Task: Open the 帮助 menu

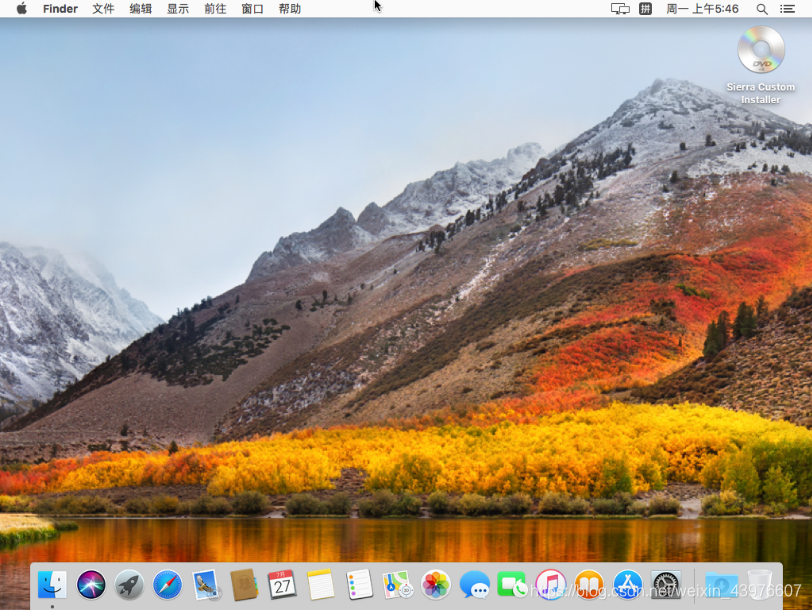Action: pos(289,9)
